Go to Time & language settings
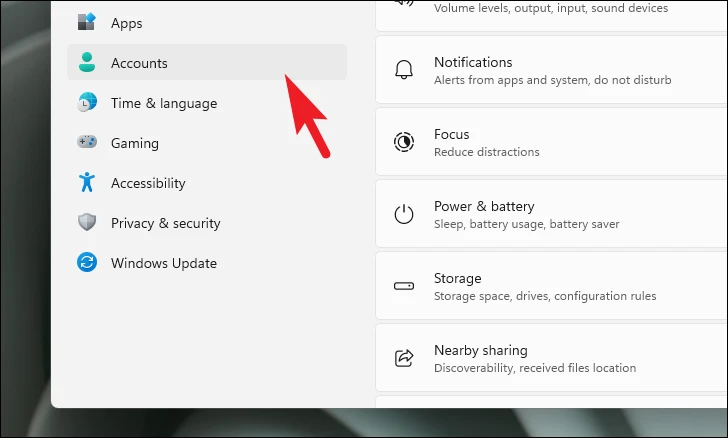This screenshot has width=728, height=438. (207, 103)
